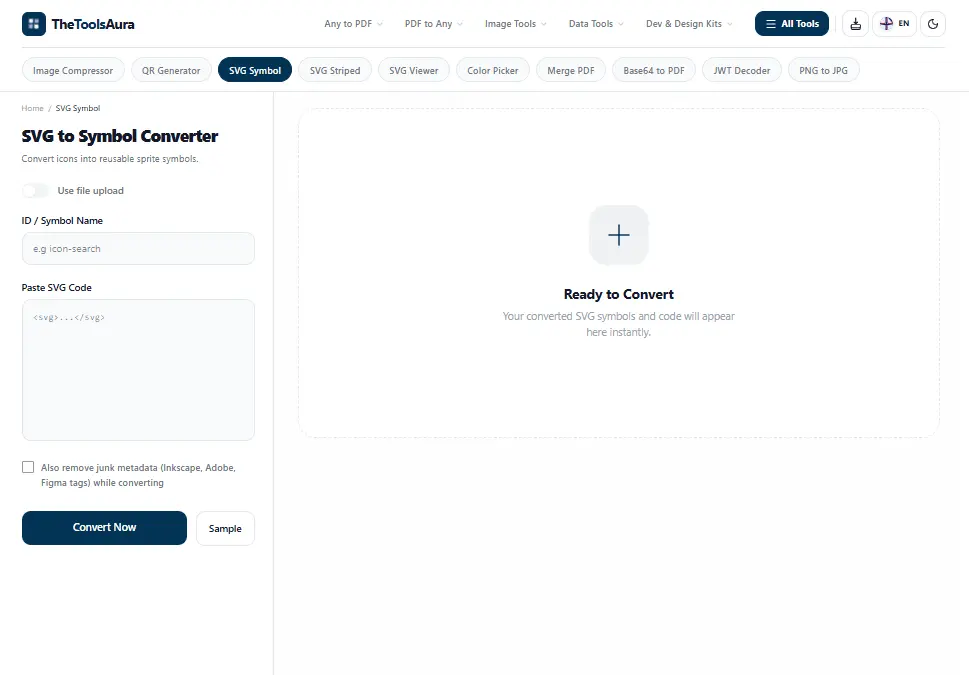The width and height of the screenshot is (969, 675).
Task: Click the SVG to Symbol Converter heading
Action: (120, 136)
